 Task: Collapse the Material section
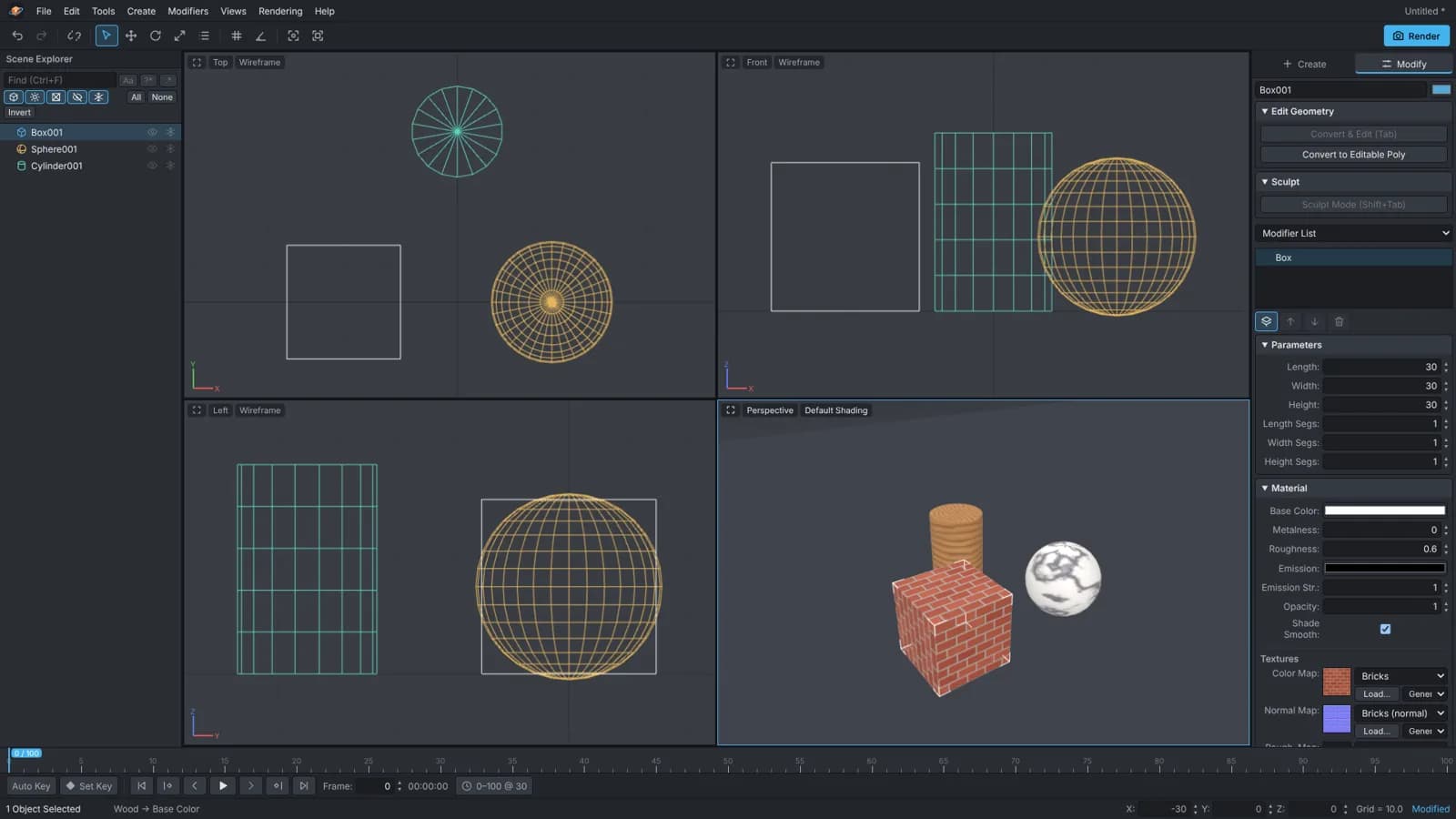(1354, 488)
